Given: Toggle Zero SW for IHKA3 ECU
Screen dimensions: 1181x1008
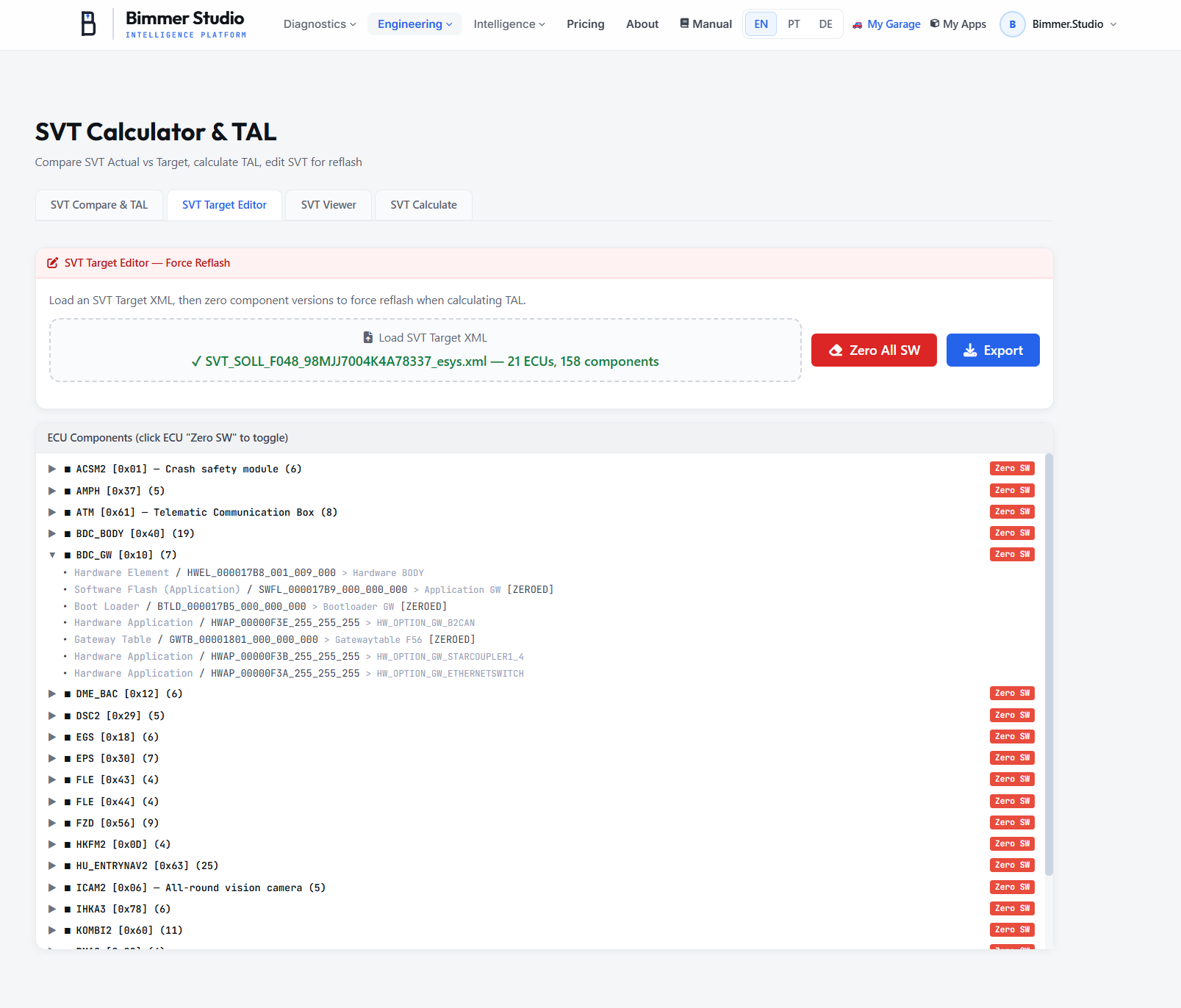Looking at the screenshot, I should pyautogui.click(x=1012, y=908).
